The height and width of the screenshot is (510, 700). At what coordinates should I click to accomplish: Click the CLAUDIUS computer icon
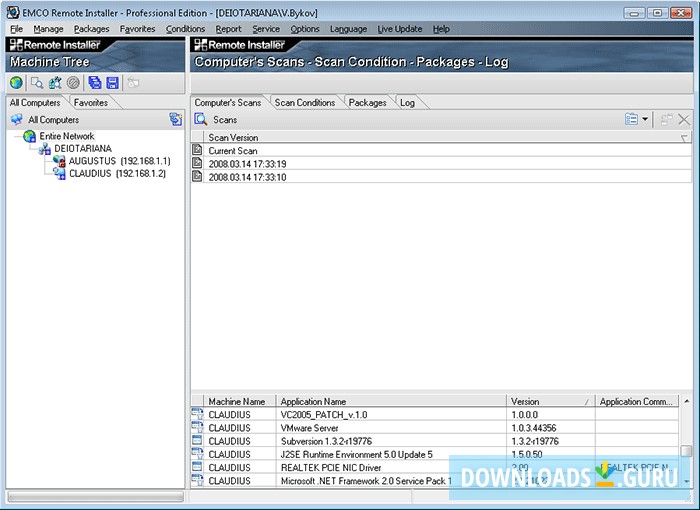coord(59,174)
